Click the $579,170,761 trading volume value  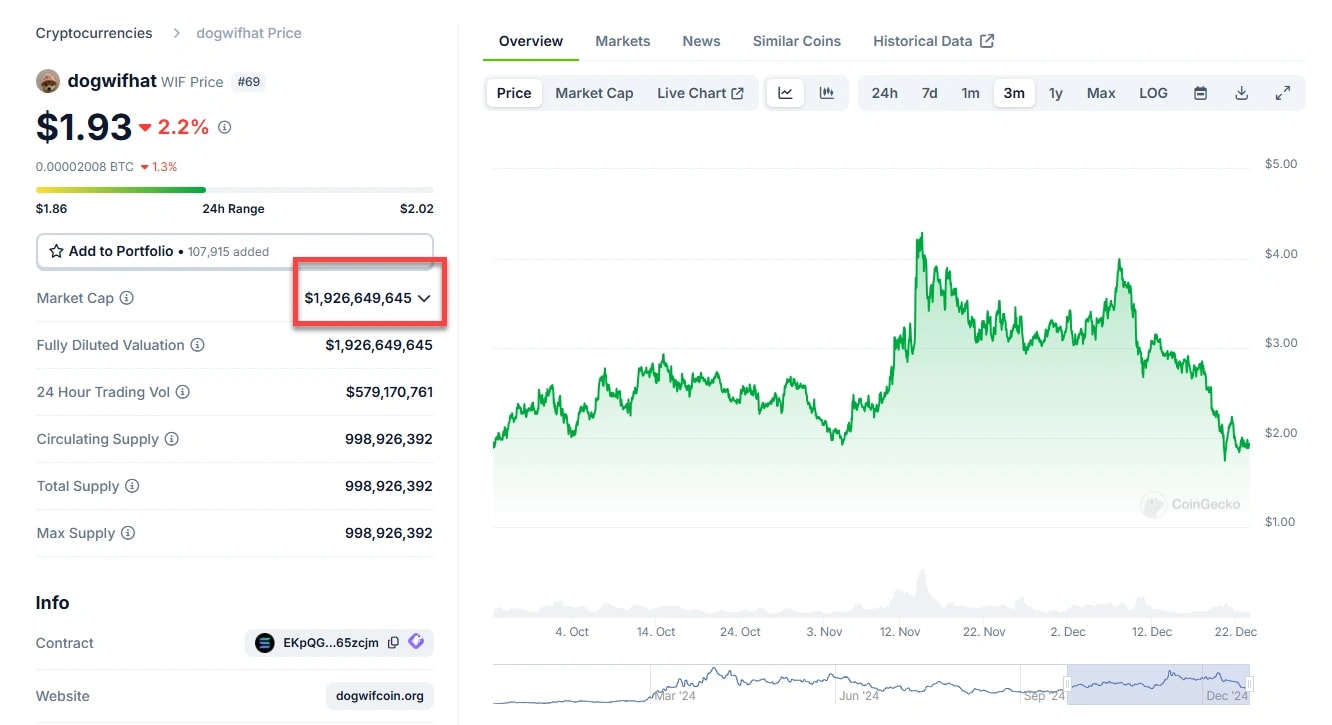(x=390, y=392)
